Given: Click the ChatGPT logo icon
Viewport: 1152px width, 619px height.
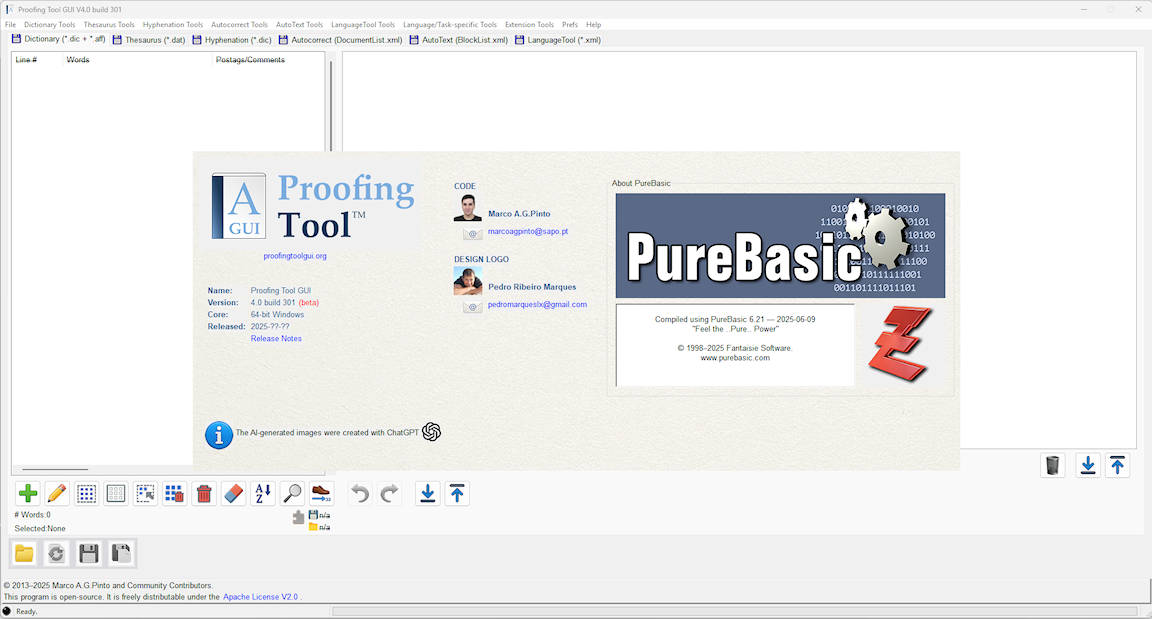Looking at the screenshot, I should [x=431, y=432].
